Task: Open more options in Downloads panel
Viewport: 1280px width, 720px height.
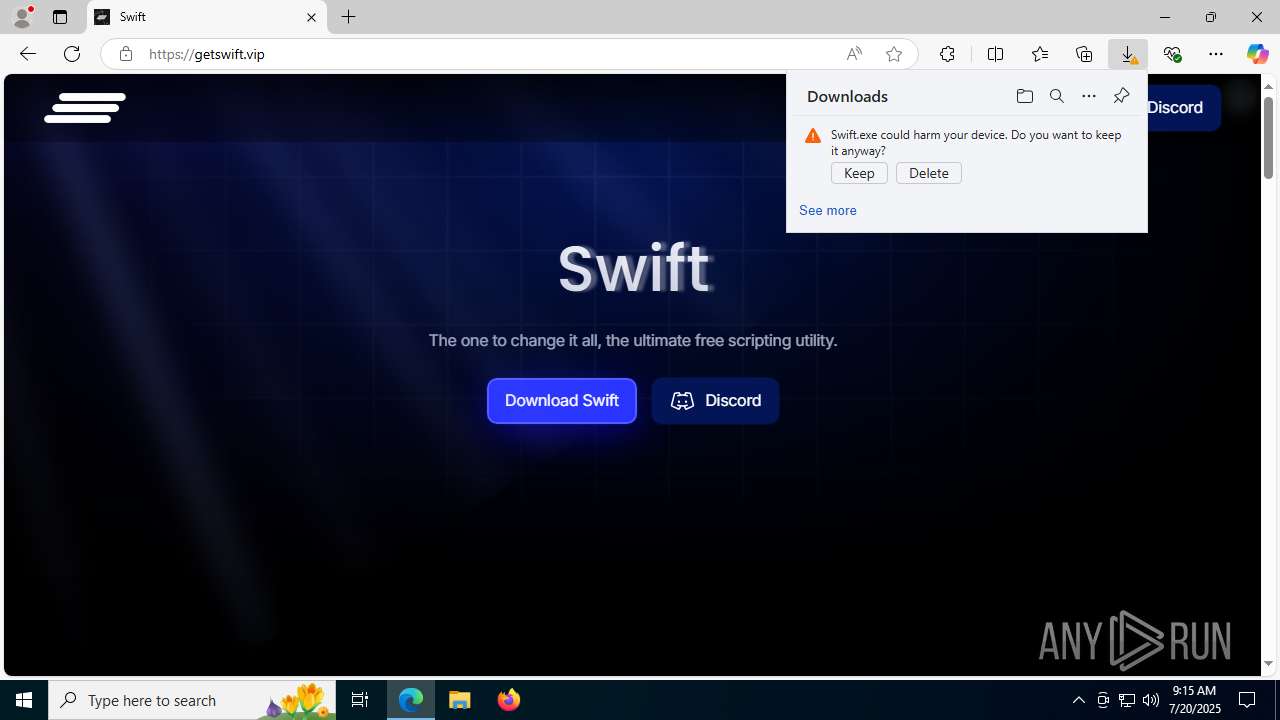Action: pos(1088,96)
